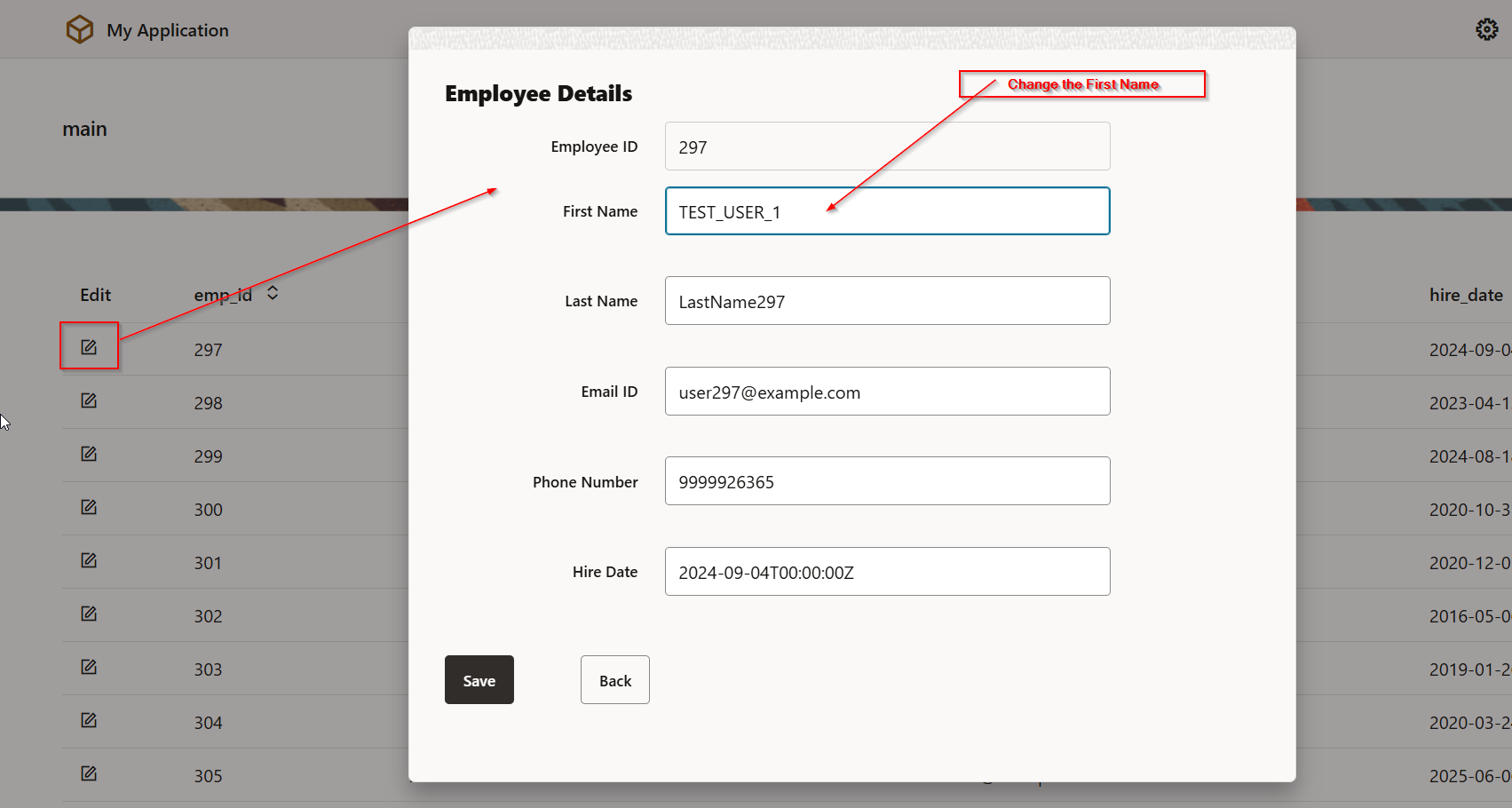Open edit pencil for row 299
The height and width of the screenshot is (808, 1512).
click(x=89, y=454)
